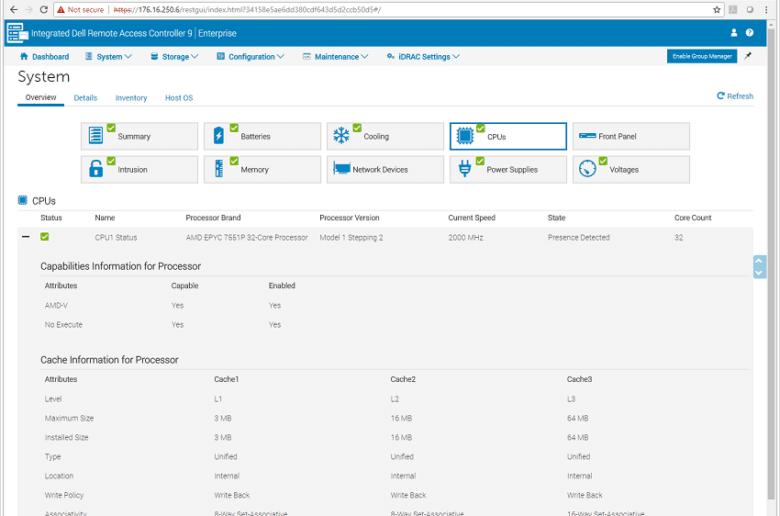Open the help question mark icon

(750, 33)
